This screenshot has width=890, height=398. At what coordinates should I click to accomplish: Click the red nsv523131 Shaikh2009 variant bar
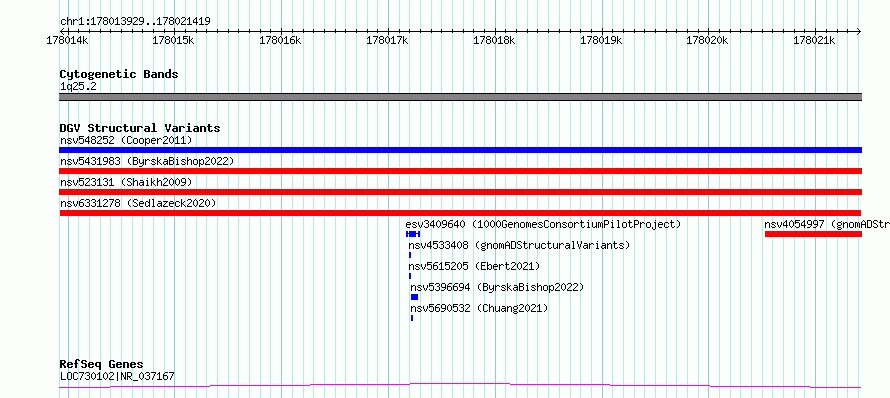460,192
